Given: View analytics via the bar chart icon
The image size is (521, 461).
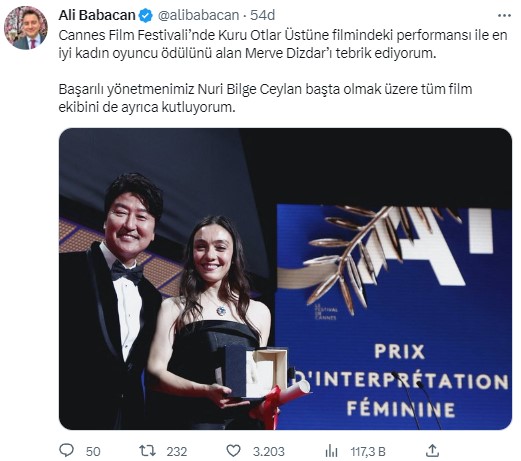Looking at the screenshot, I should click(x=331, y=451).
